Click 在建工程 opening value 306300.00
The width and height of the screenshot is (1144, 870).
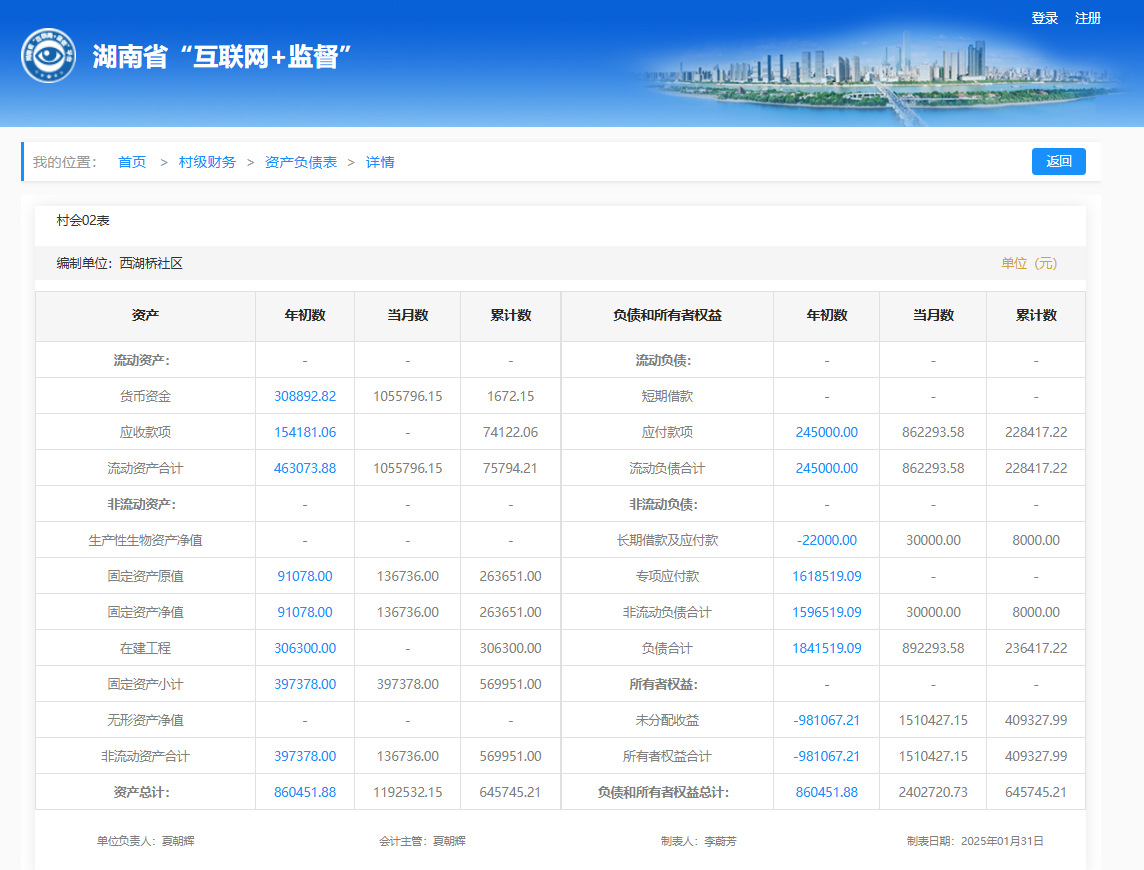[x=305, y=648]
